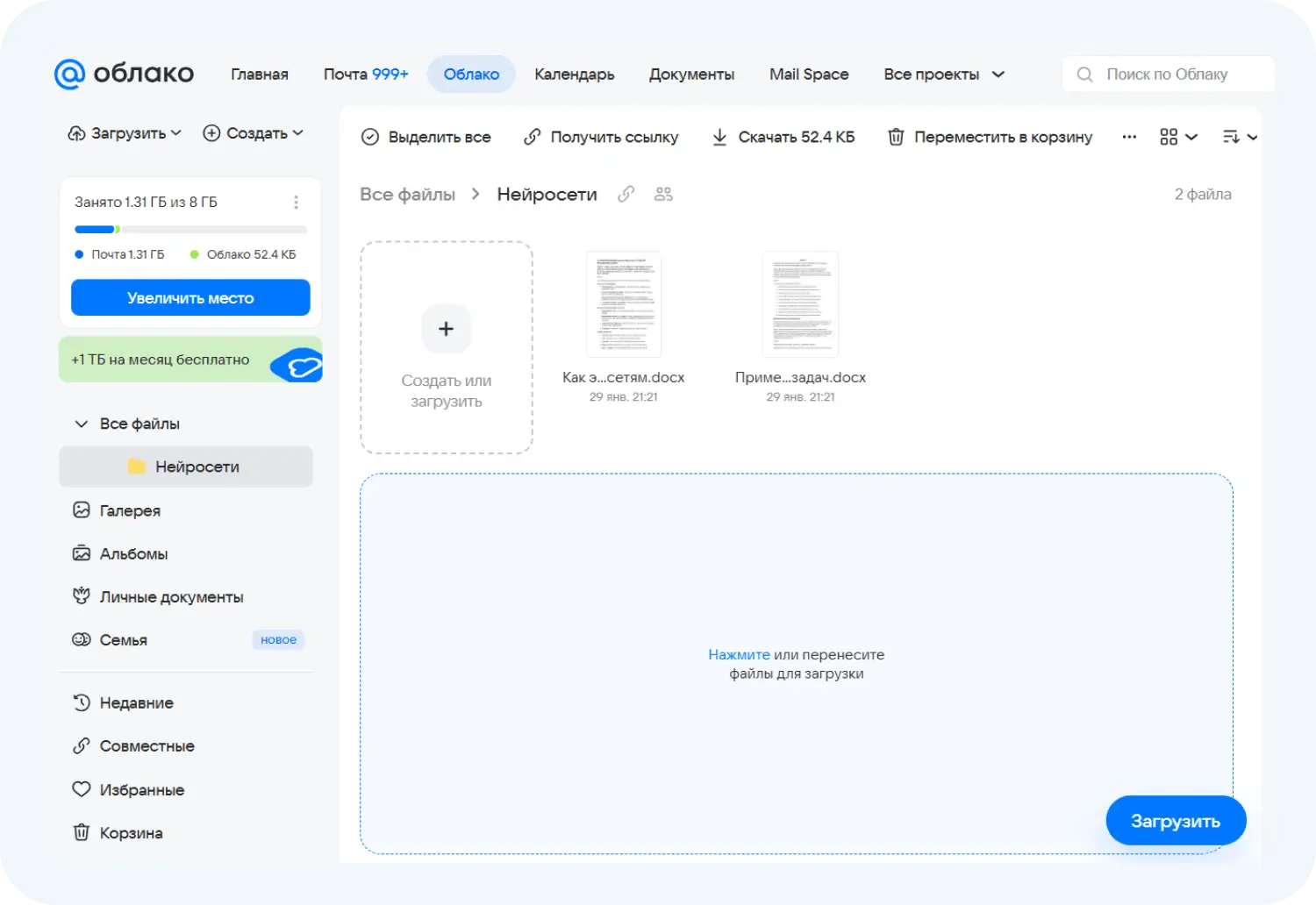
Task: Switch to the Календарь tab
Action: 574,74
